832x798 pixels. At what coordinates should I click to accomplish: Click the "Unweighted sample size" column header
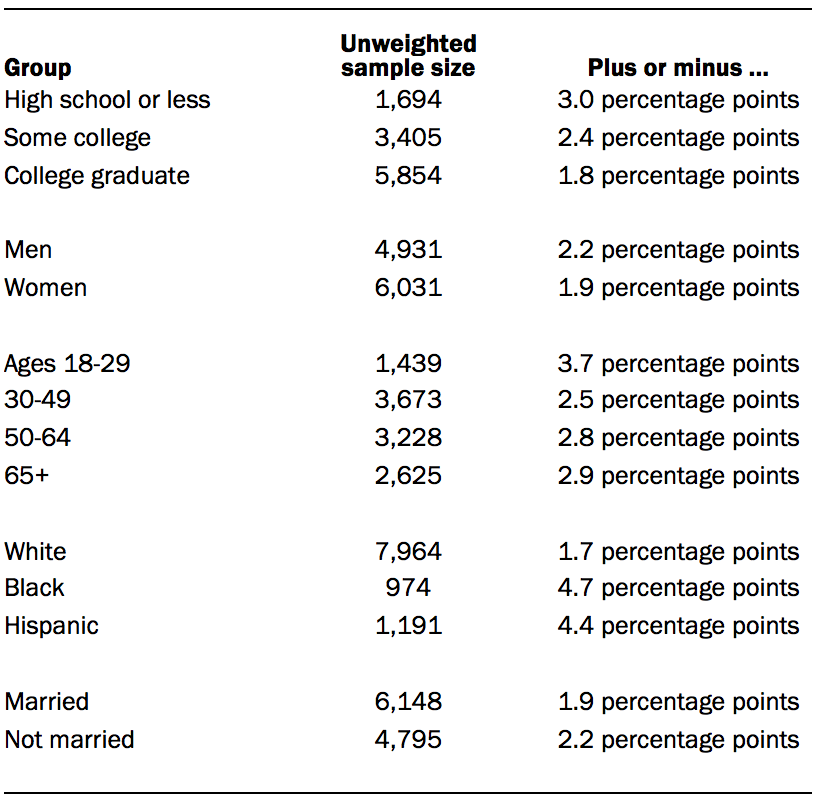point(408,56)
